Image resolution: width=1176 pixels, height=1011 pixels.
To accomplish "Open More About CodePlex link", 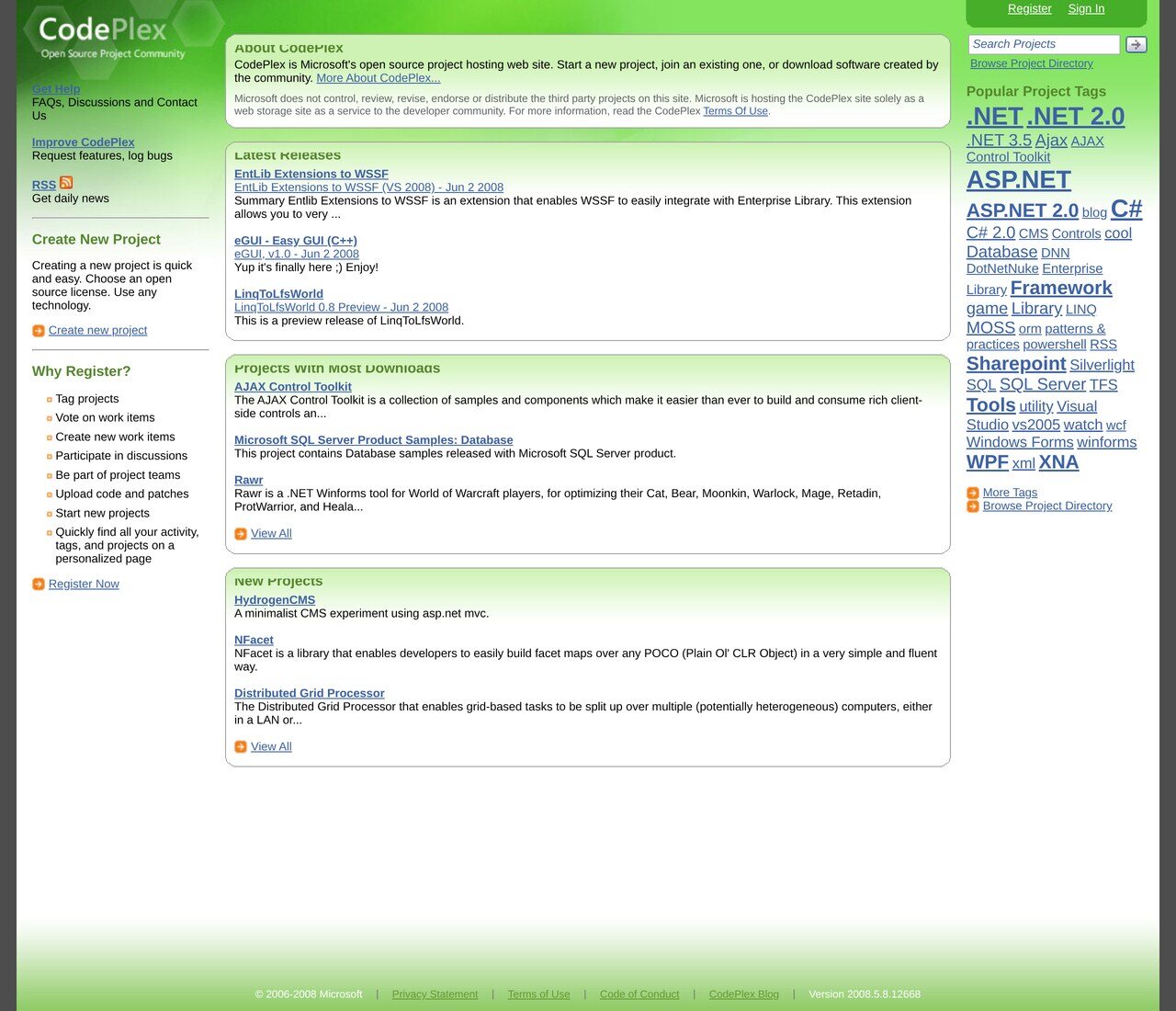I will [x=379, y=78].
